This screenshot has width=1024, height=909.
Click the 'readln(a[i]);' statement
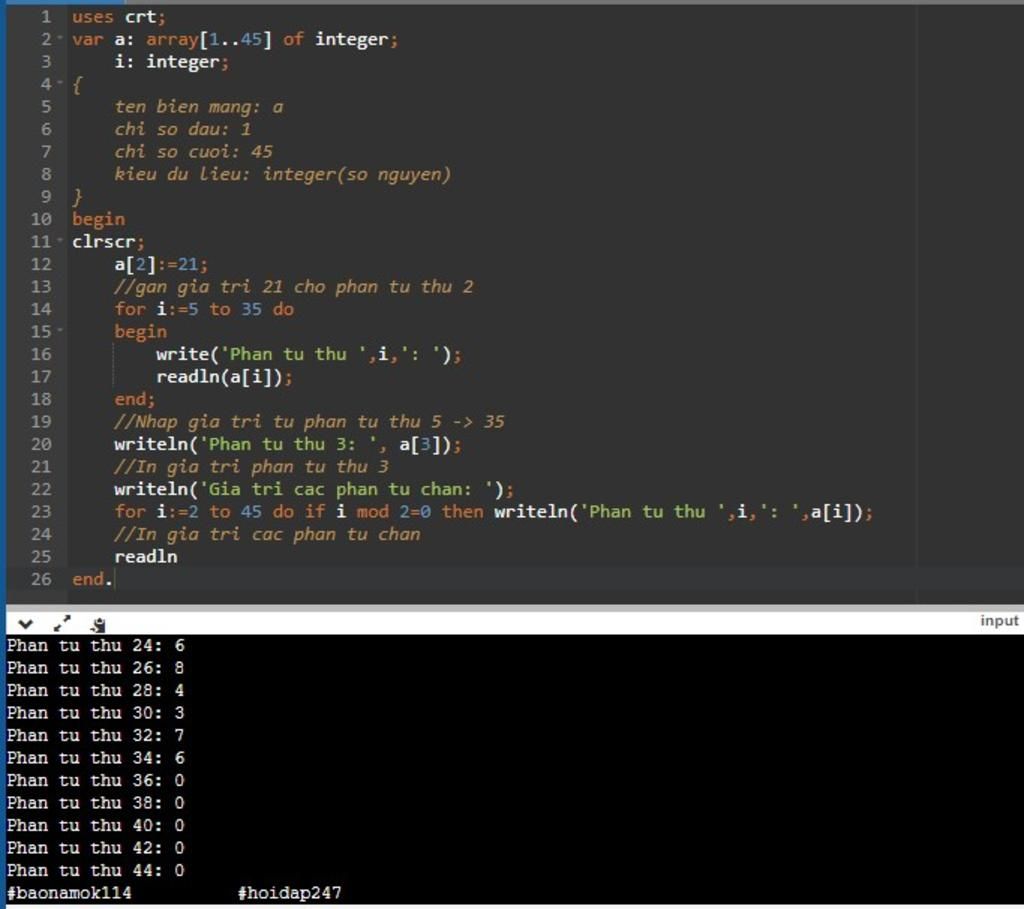click(x=225, y=377)
